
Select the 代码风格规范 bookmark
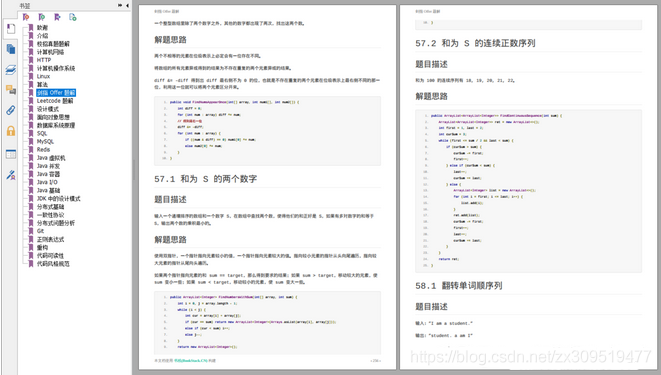pos(53,264)
